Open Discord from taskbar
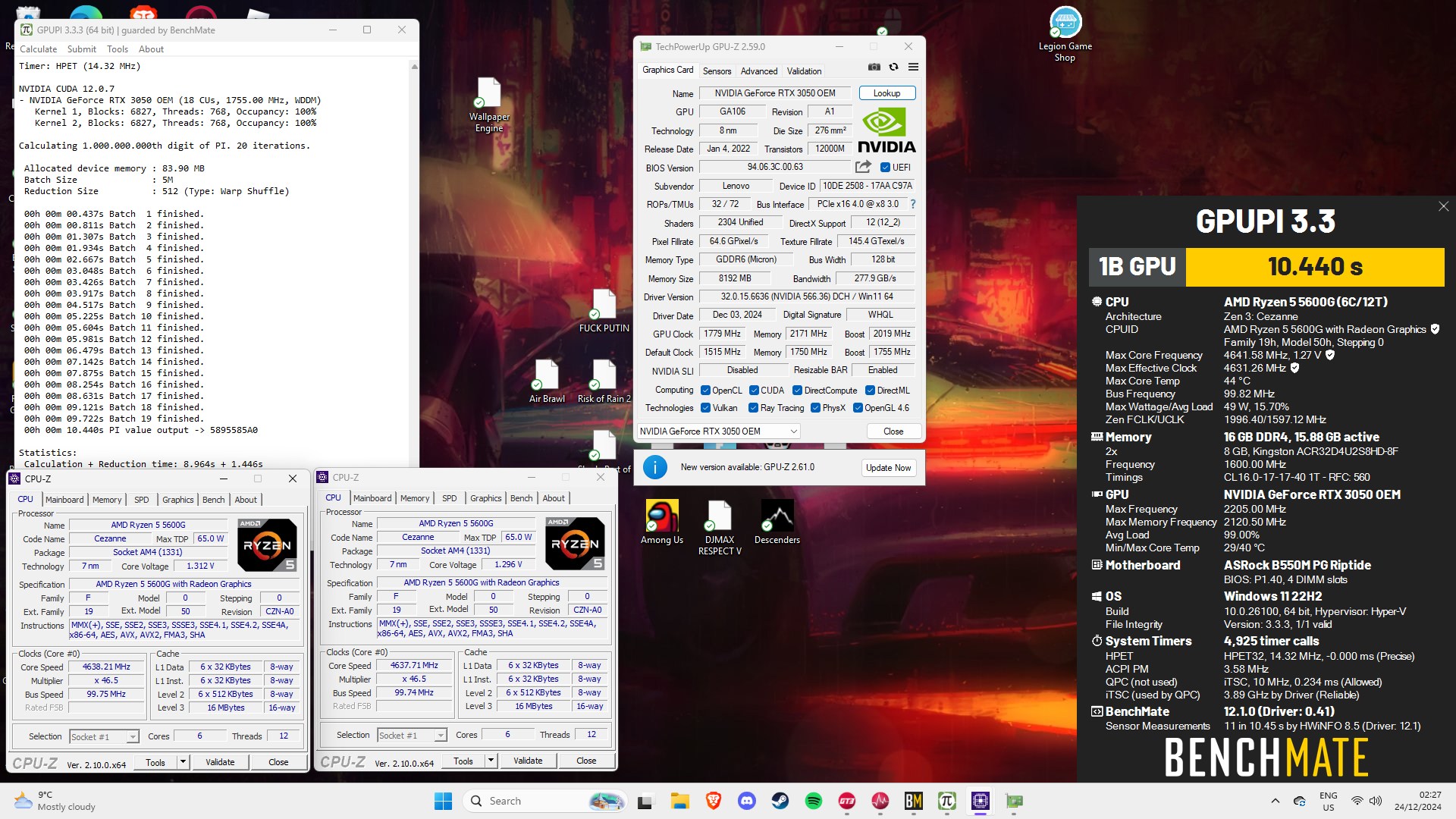Screen dimensions: 1456x819 pyautogui.click(x=747, y=801)
